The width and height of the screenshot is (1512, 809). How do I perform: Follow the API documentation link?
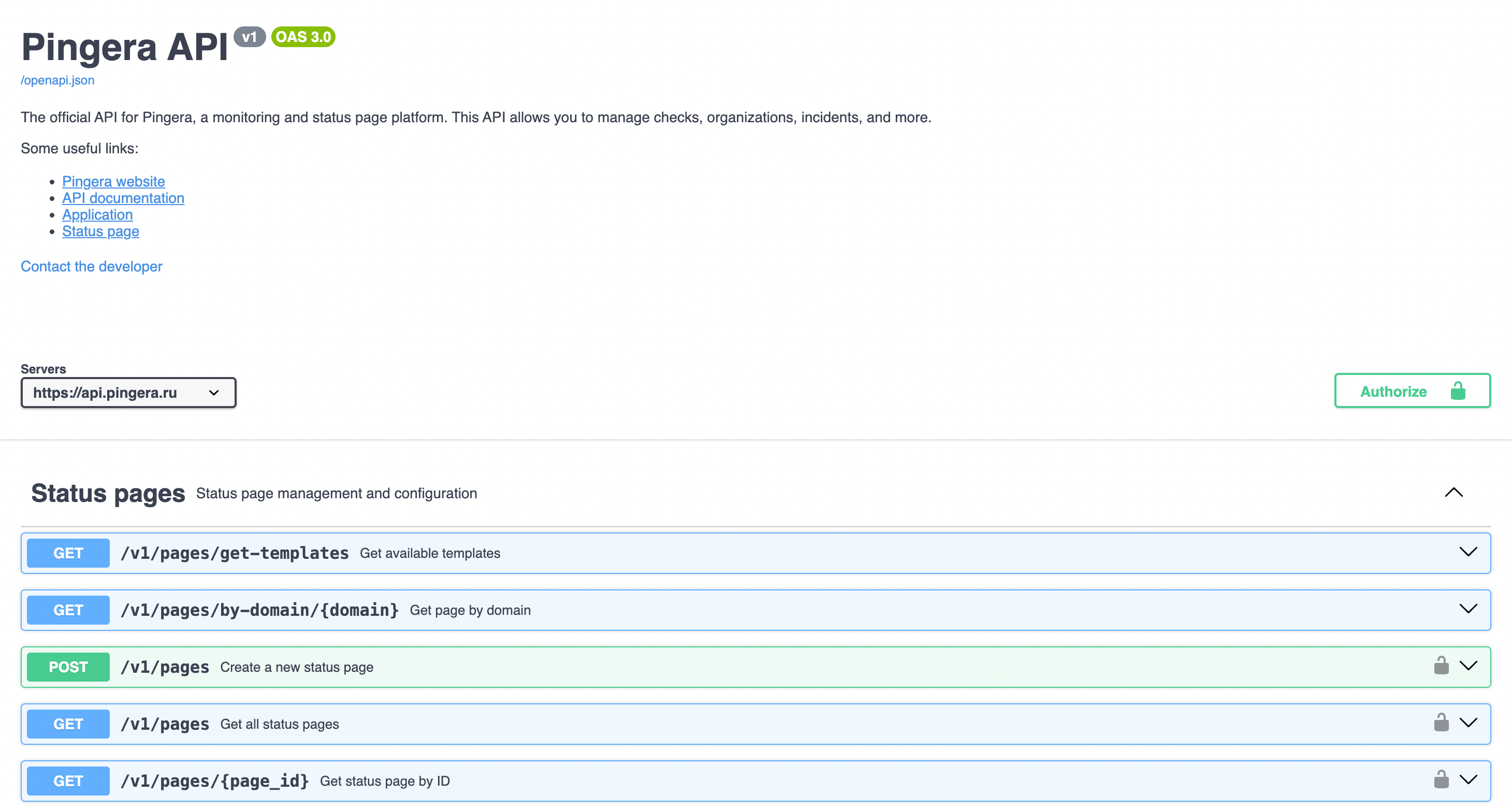click(x=123, y=198)
